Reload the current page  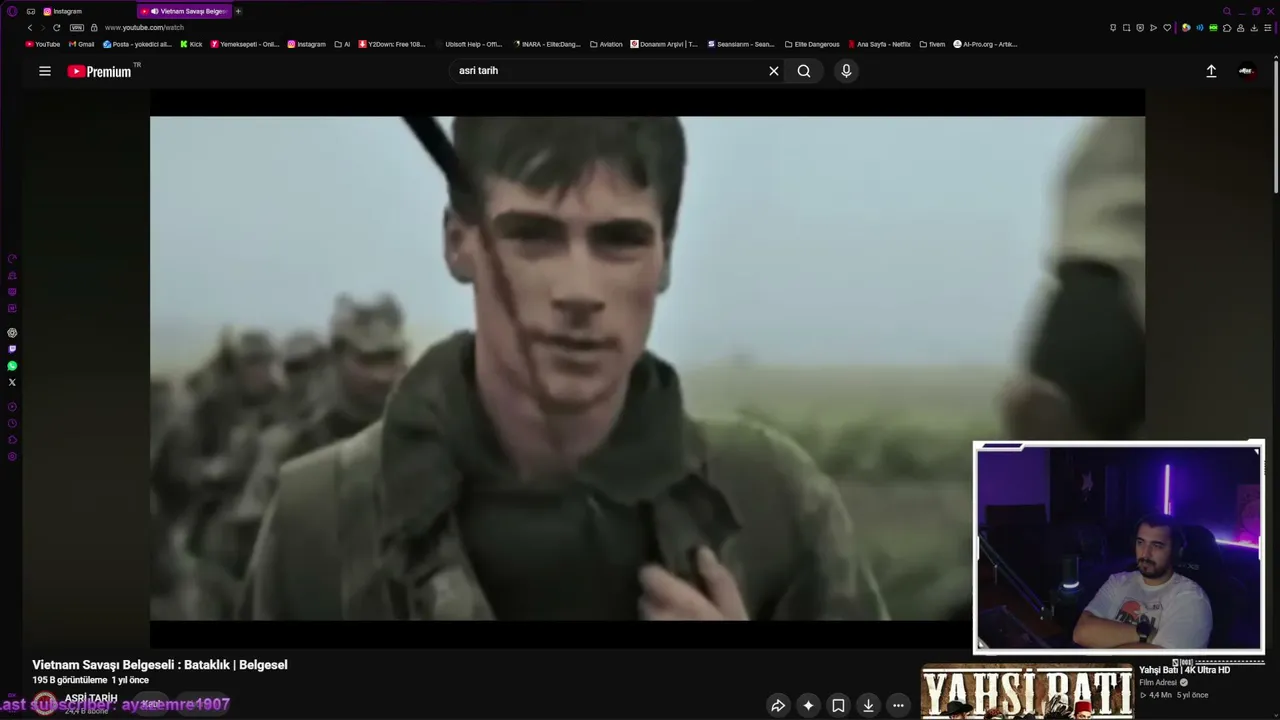click(x=56, y=28)
